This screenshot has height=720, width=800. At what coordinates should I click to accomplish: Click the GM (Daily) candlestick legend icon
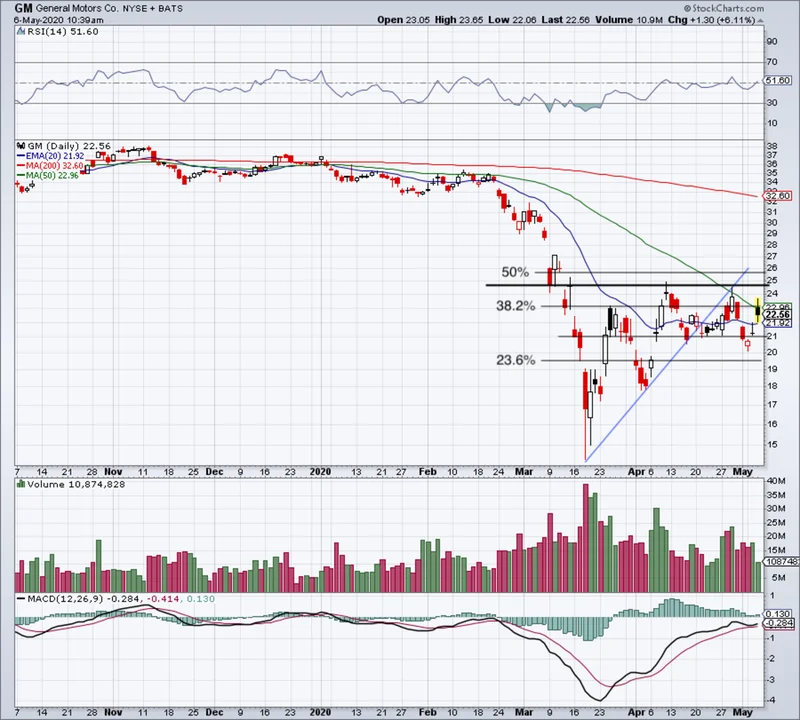(x=19, y=145)
